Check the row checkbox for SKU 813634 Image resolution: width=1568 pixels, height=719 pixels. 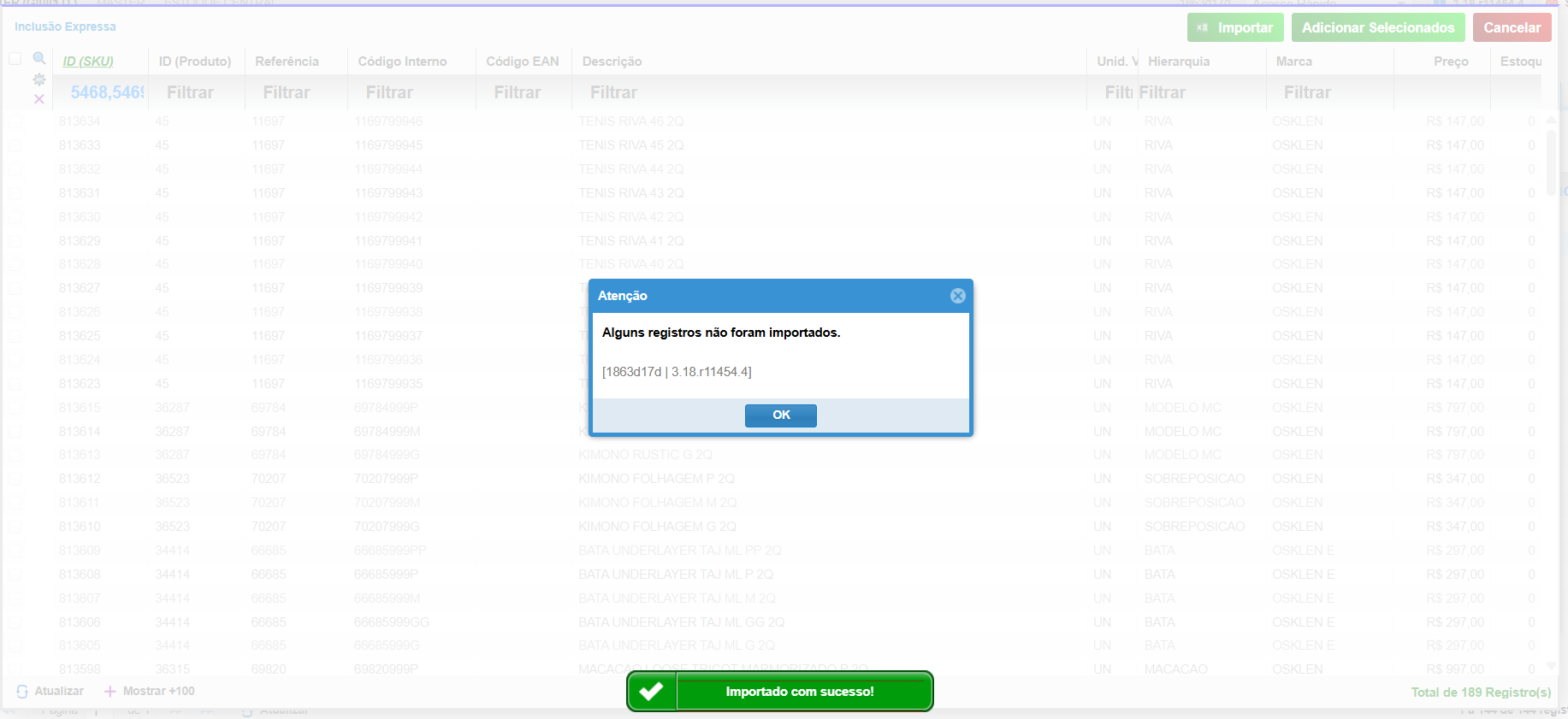pyautogui.click(x=15, y=122)
